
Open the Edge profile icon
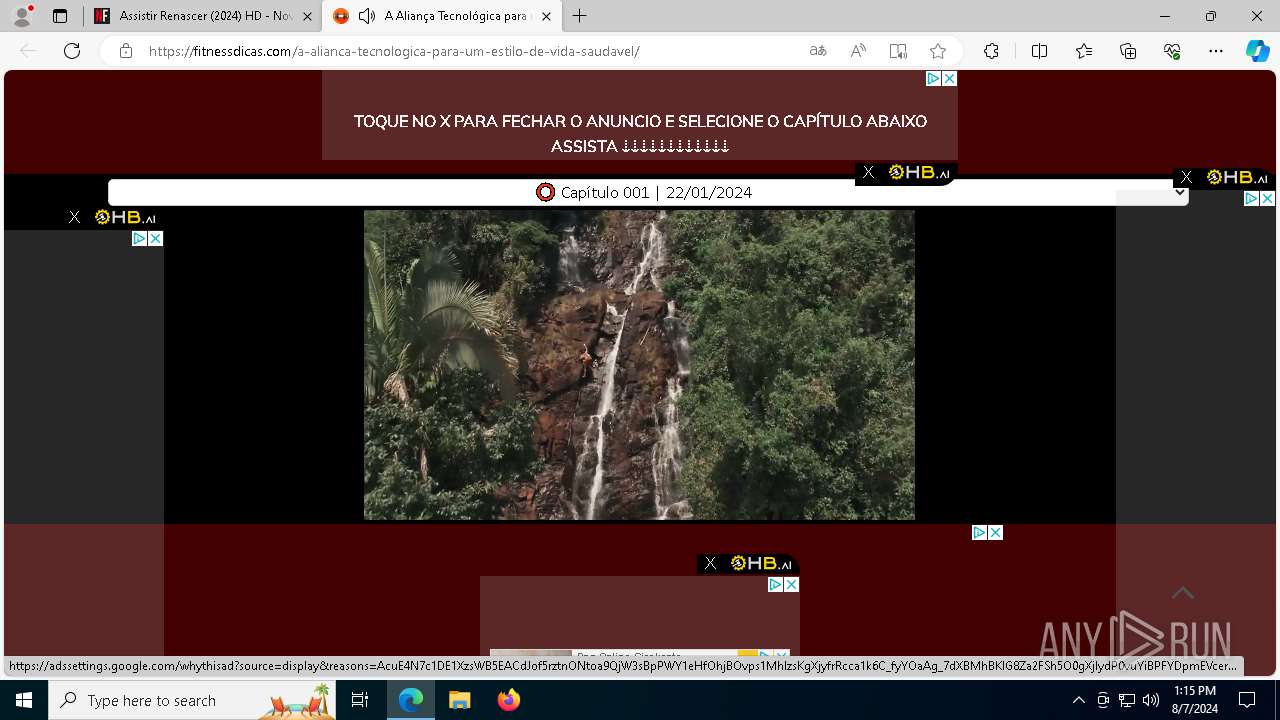click(22, 16)
